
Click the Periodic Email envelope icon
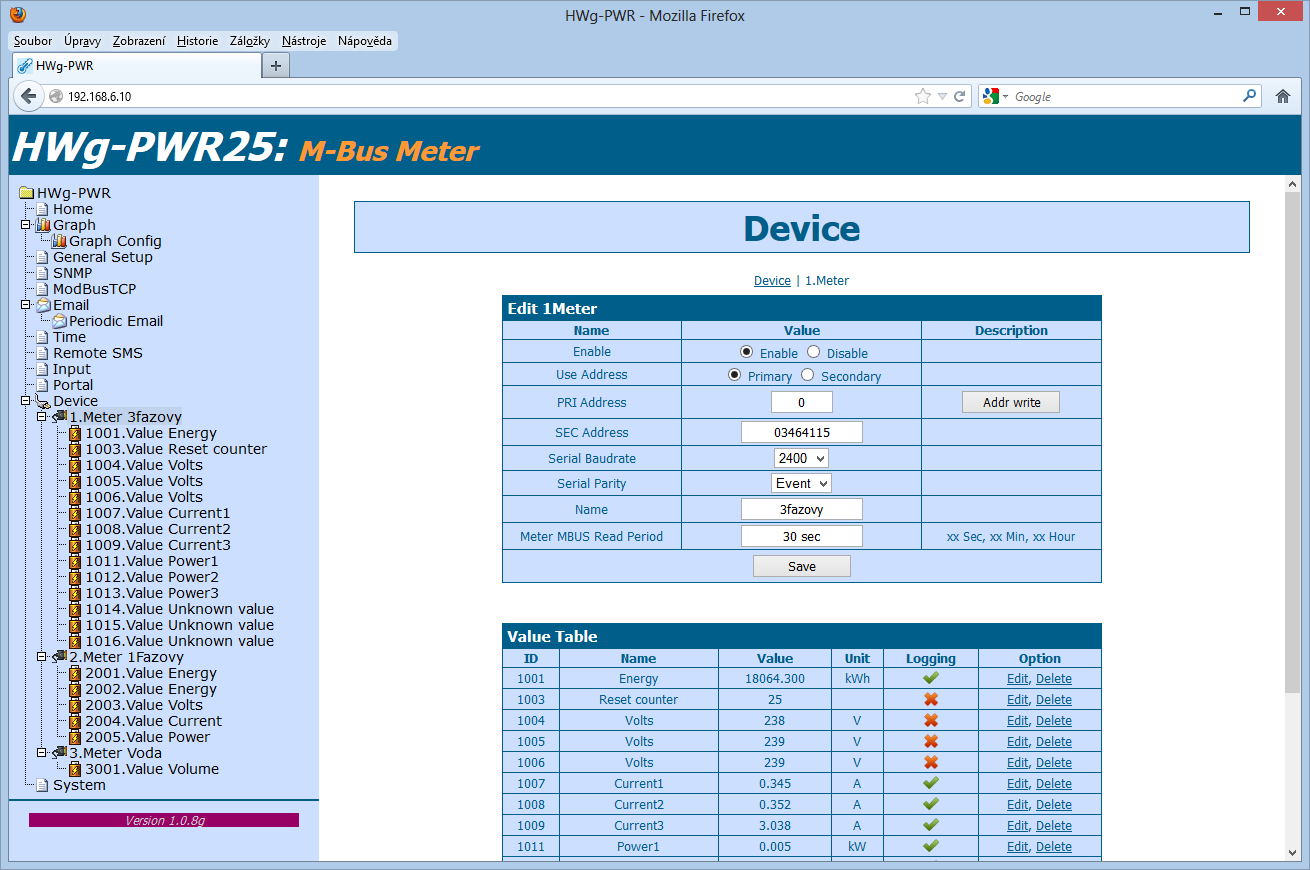[59, 321]
